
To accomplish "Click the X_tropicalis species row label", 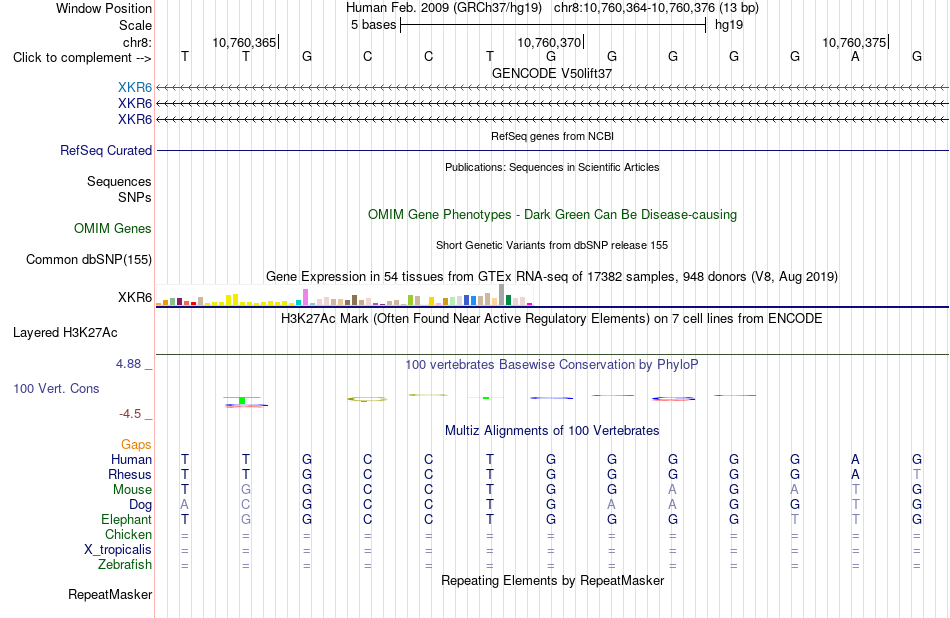I will 118,550.
